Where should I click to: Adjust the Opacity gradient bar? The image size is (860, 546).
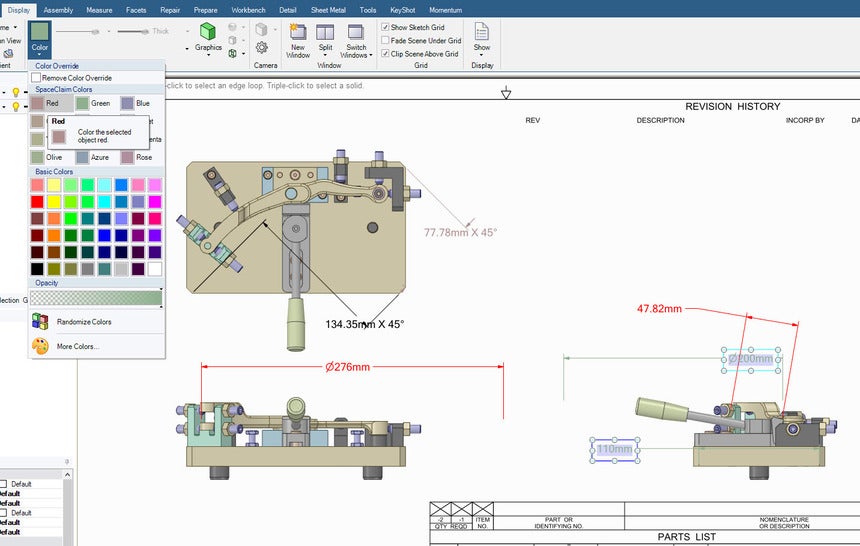click(x=95, y=297)
